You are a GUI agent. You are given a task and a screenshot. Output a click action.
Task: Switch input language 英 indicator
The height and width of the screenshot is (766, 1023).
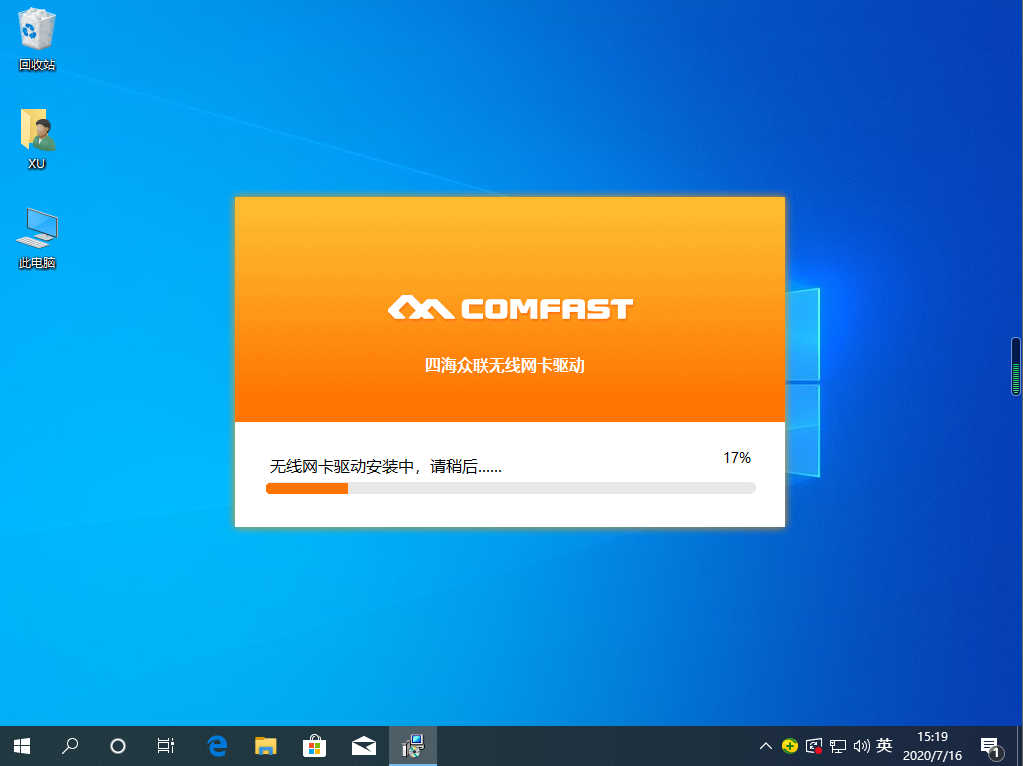(x=884, y=745)
